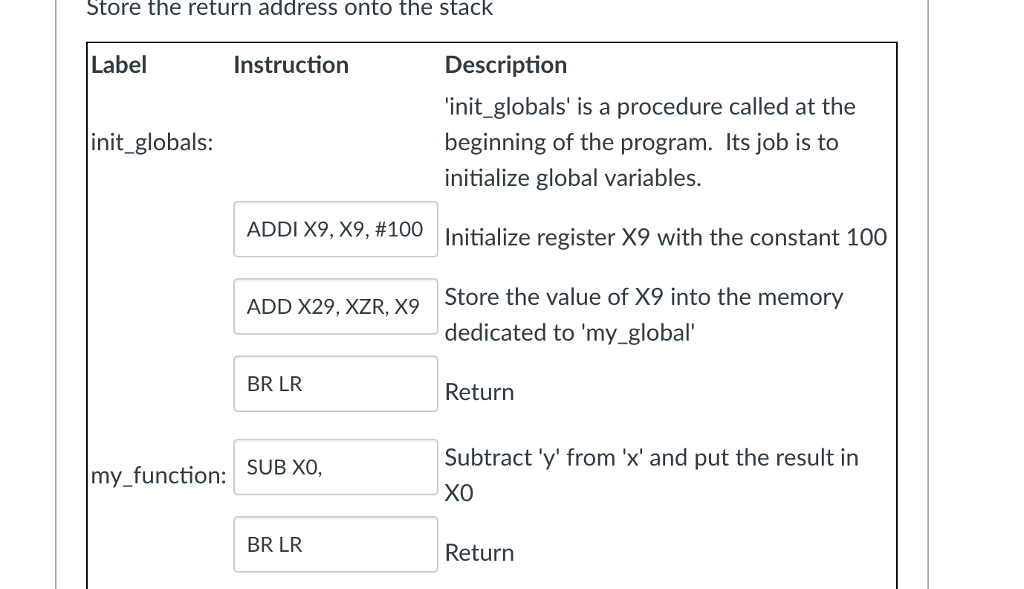Screen dimensions: 1024x589
Task: Select the ADDI X9, X9, #100 instruction box
Action: [x=335, y=229]
